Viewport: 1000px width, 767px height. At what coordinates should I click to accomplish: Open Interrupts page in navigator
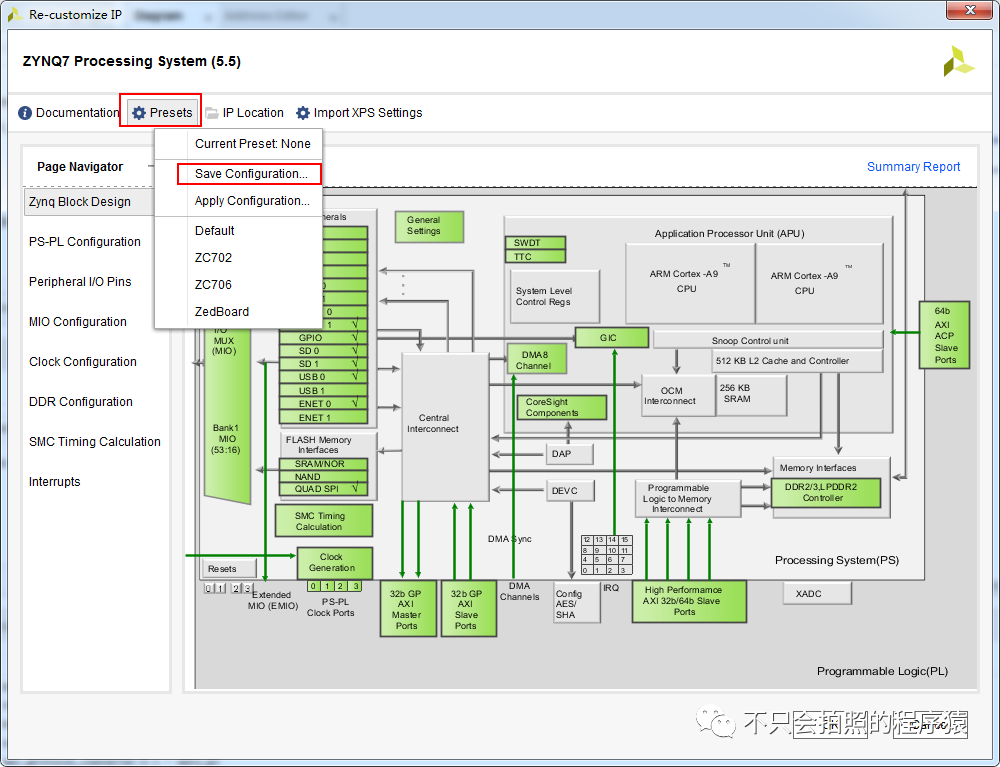pos(54,482)
